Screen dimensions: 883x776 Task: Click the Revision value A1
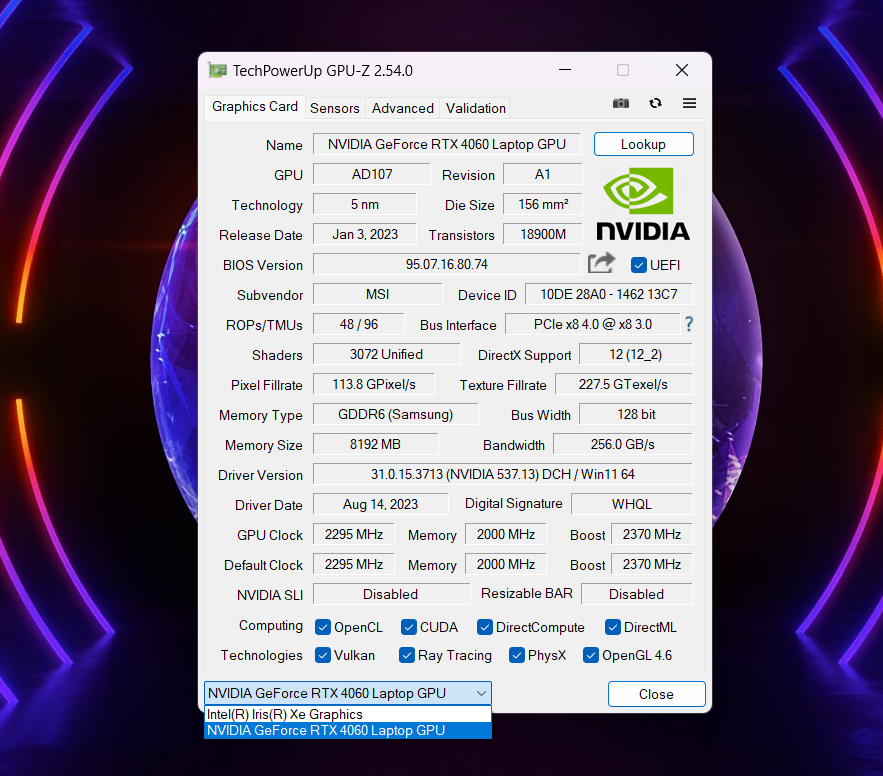(x=542, y=174)
